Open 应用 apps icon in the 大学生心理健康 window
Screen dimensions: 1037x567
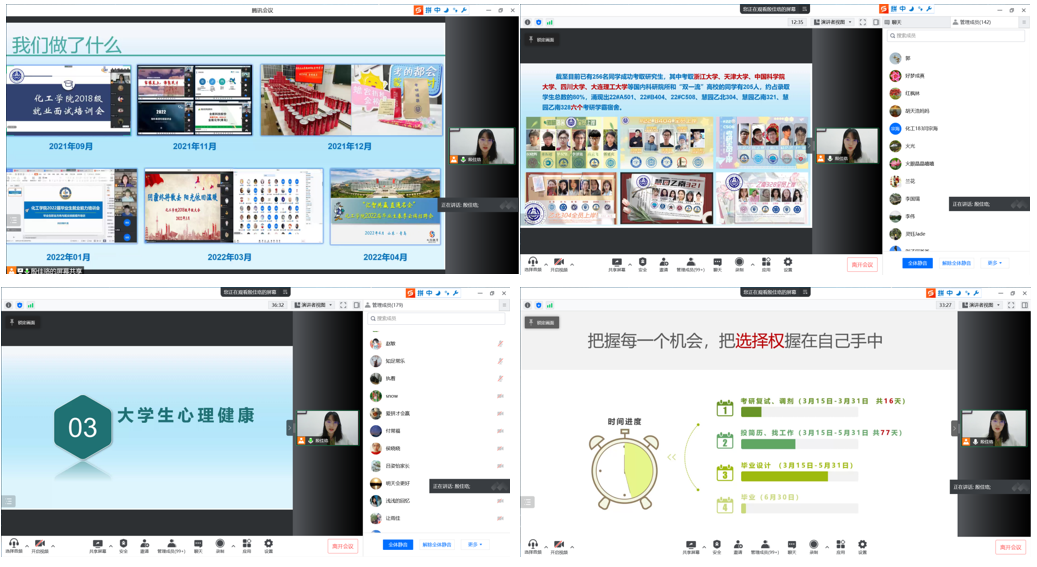tap(245, 543)
